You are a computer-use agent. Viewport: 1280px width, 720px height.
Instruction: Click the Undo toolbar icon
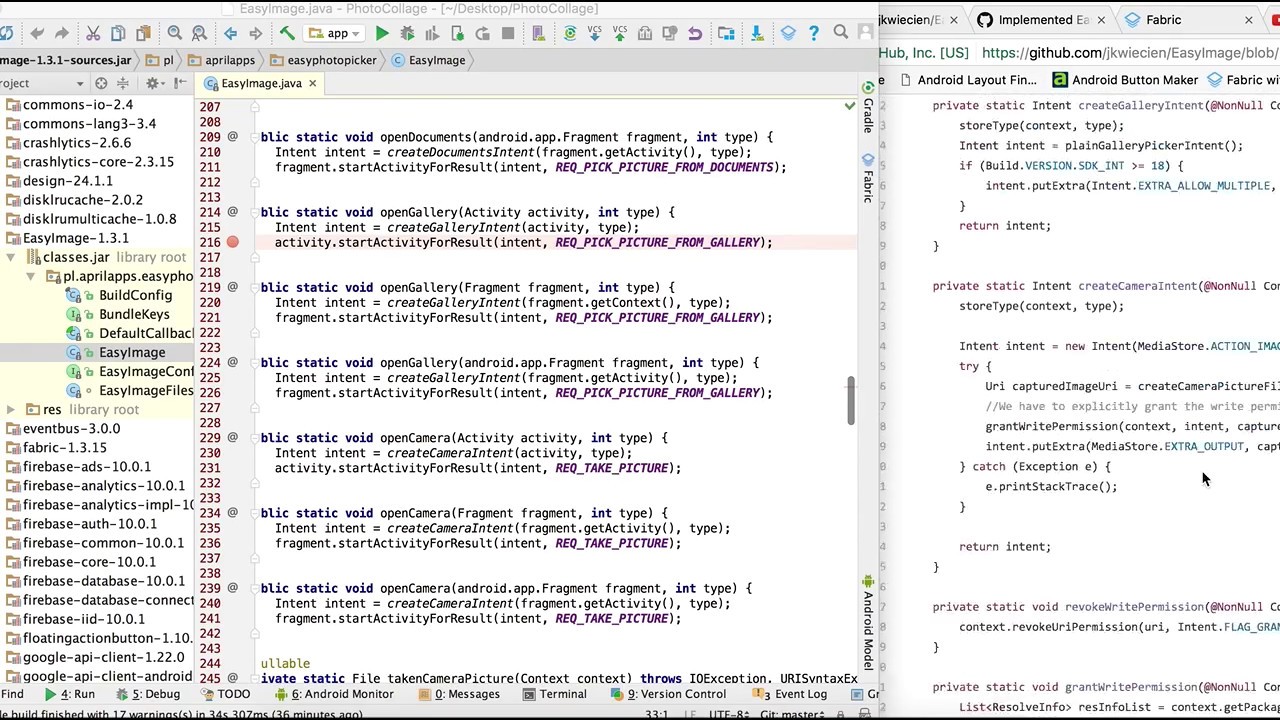(36, 33)
